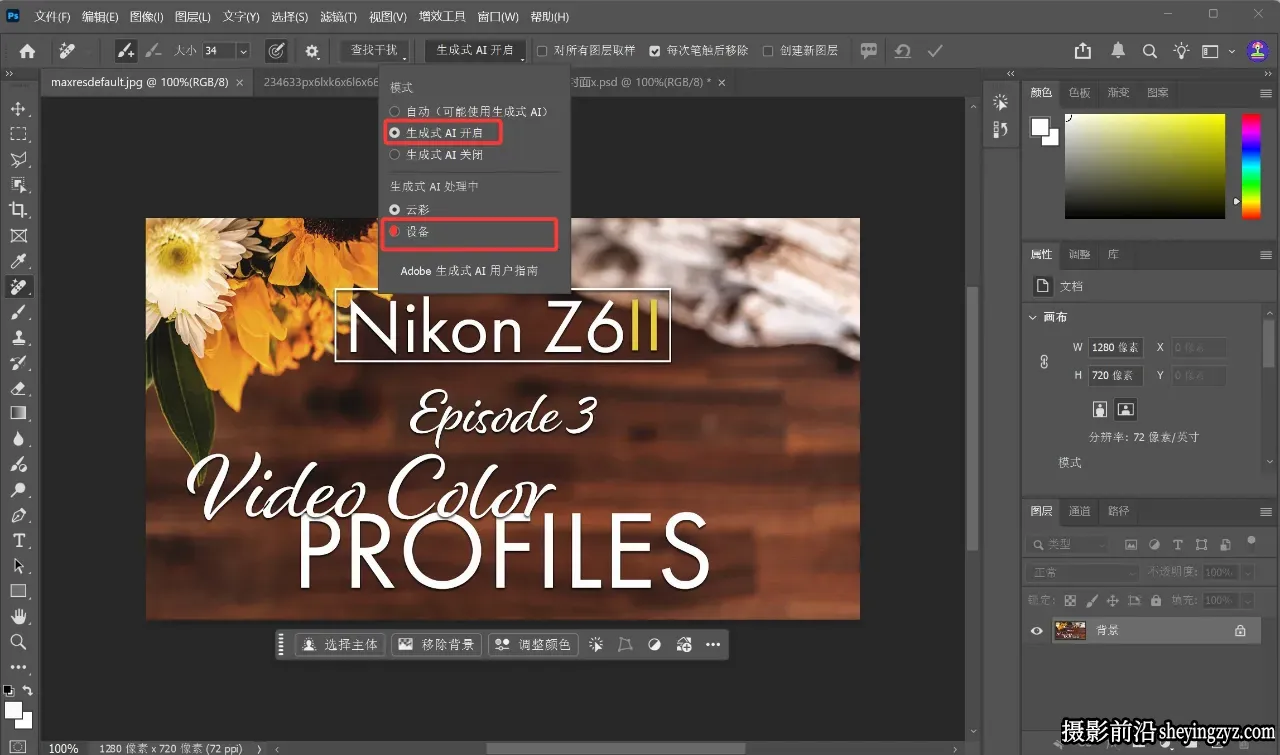Select the Gradient tool
This screenshot has width=1280, height=755.
(x=18, y=413)
